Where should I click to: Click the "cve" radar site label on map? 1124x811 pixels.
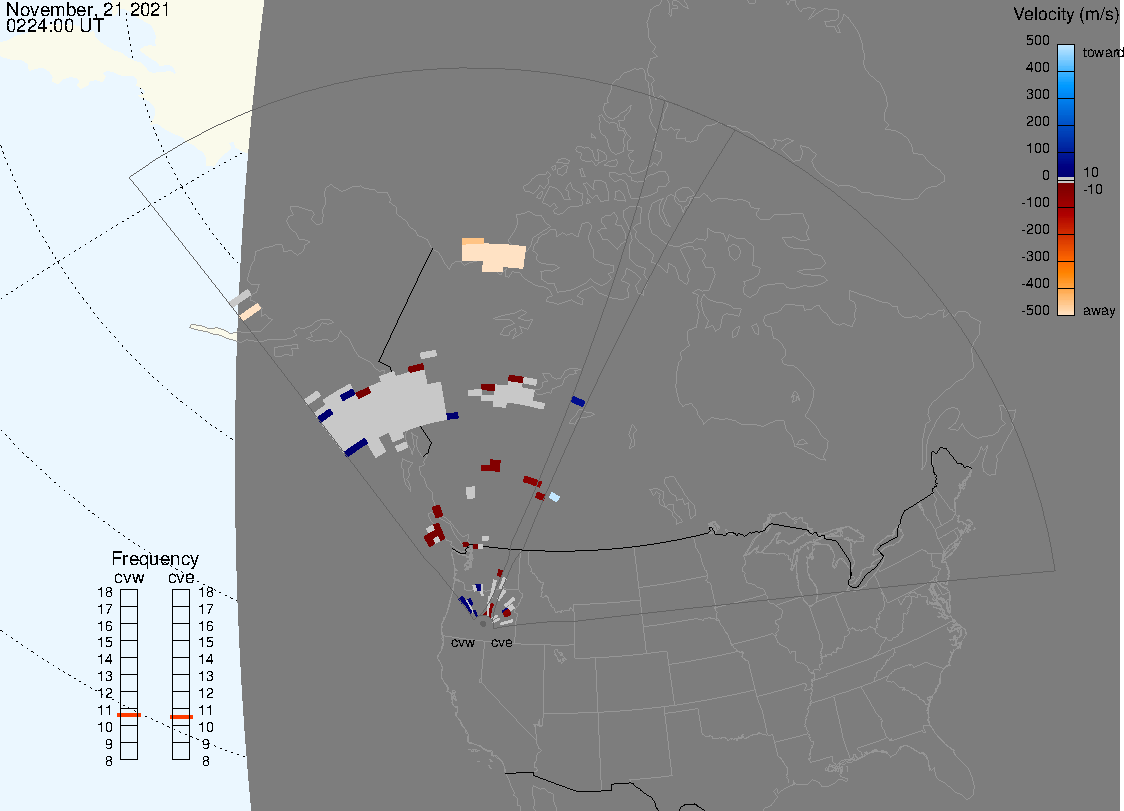[502, 642]
